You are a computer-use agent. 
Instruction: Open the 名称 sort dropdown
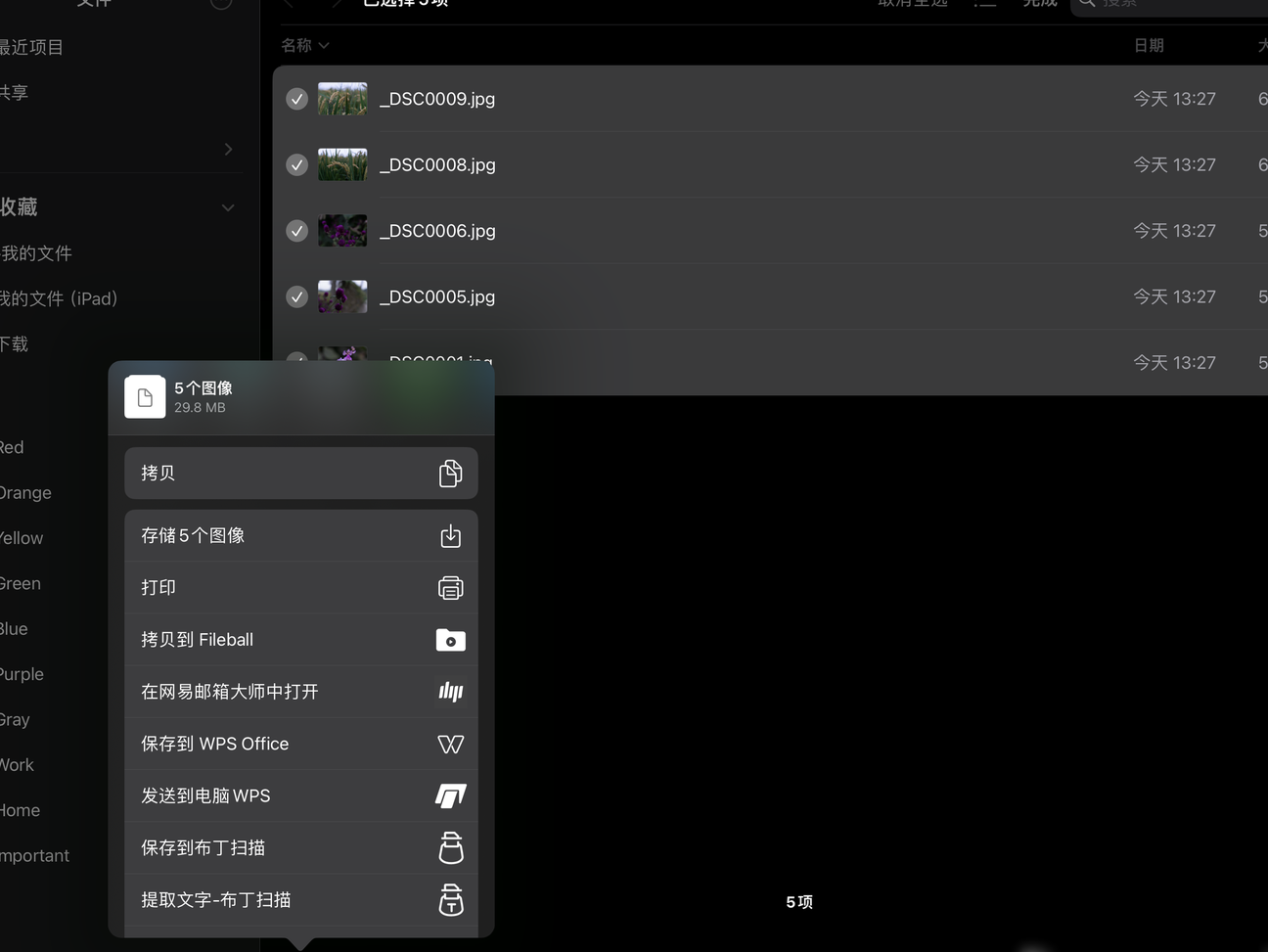305,45
